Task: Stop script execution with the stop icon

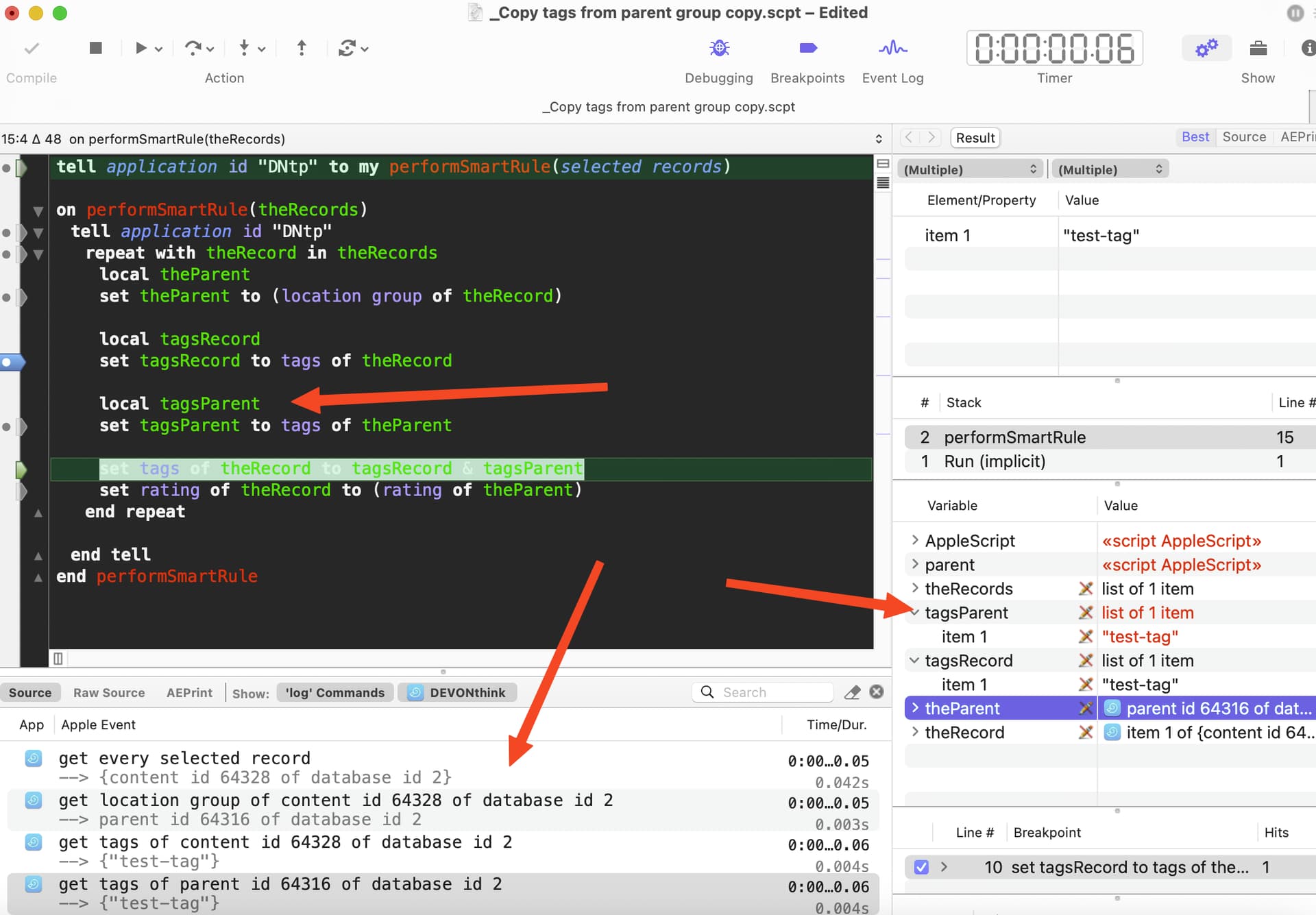Action: coord(95,48)
